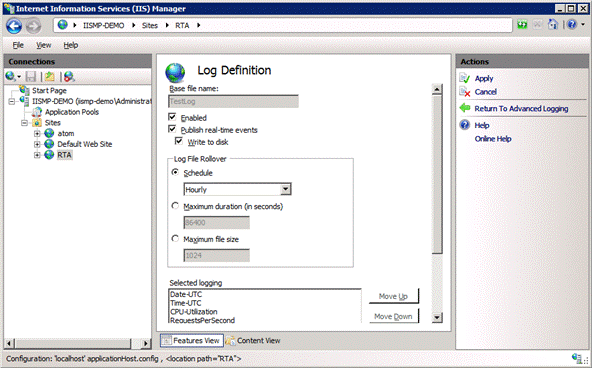Click the Maximum file size value field
Screen dimensions: 592x368
pos(216,255)
